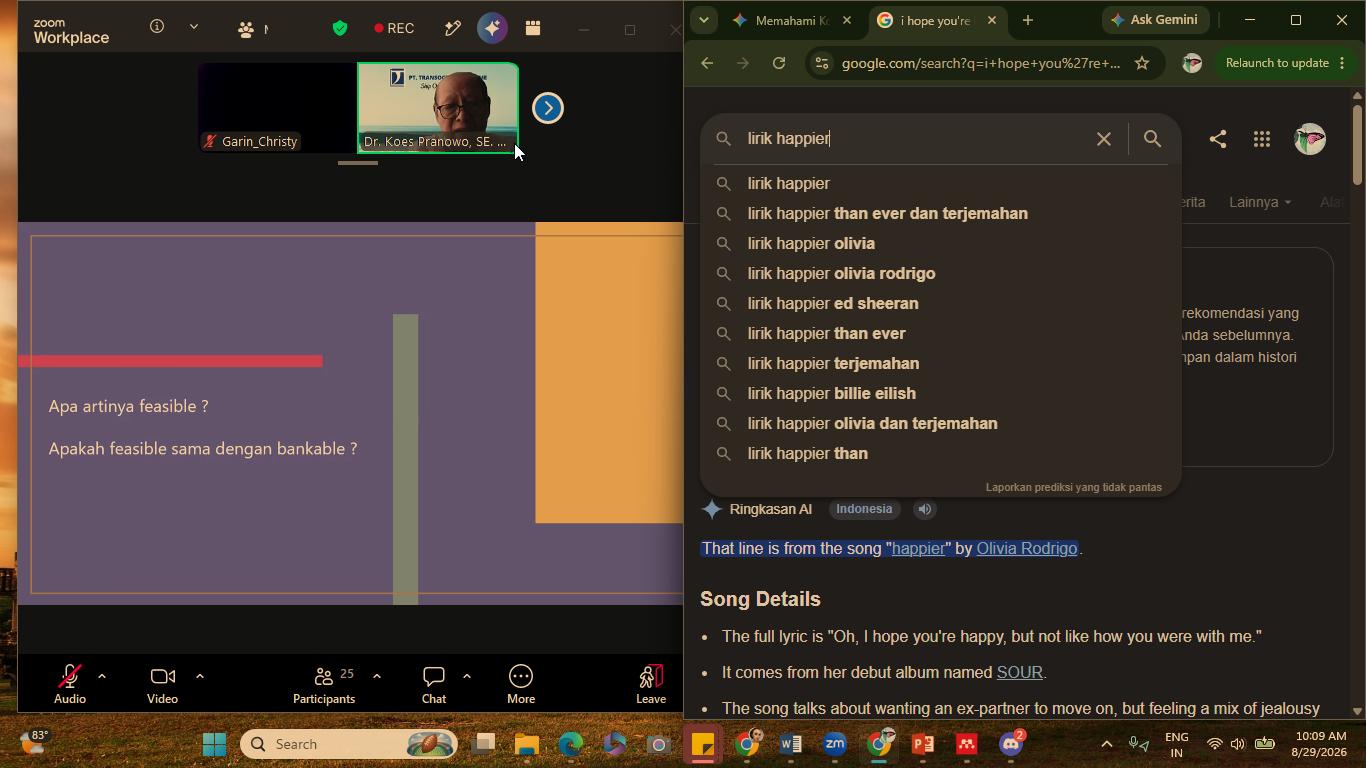Open the annotate pen tool in Zoom
Screen dimensions: 1366x768
(x=453, y=28)
